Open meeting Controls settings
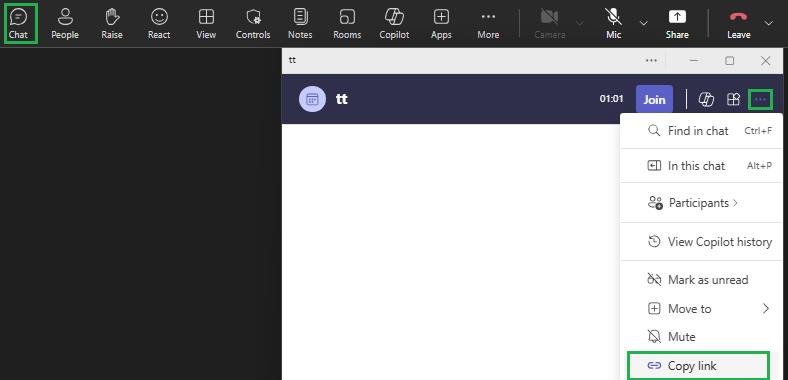788x380 pixels. 253,24
